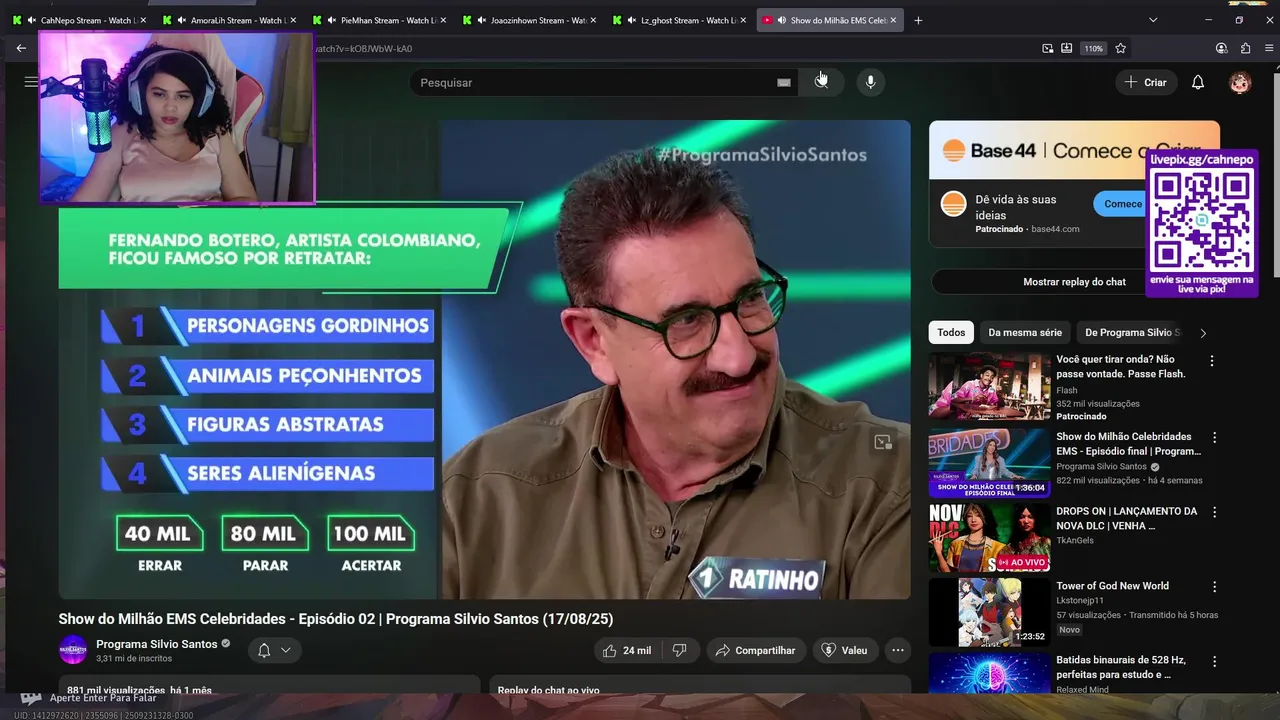Viewport: 1280px width, 720px height.
Task: Click the Programa Silvio Santos channel avatar
Action: point(73,650)
